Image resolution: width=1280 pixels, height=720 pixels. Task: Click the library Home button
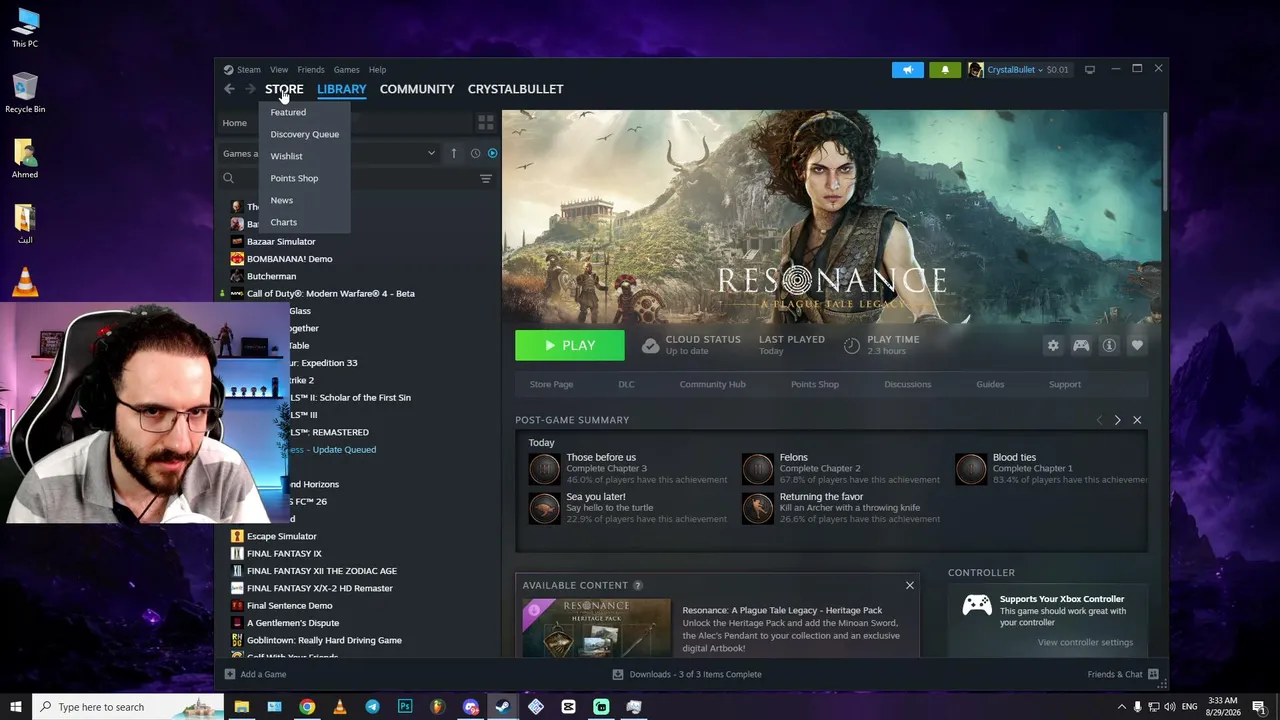pyautogui.click(x=235, y=123)
